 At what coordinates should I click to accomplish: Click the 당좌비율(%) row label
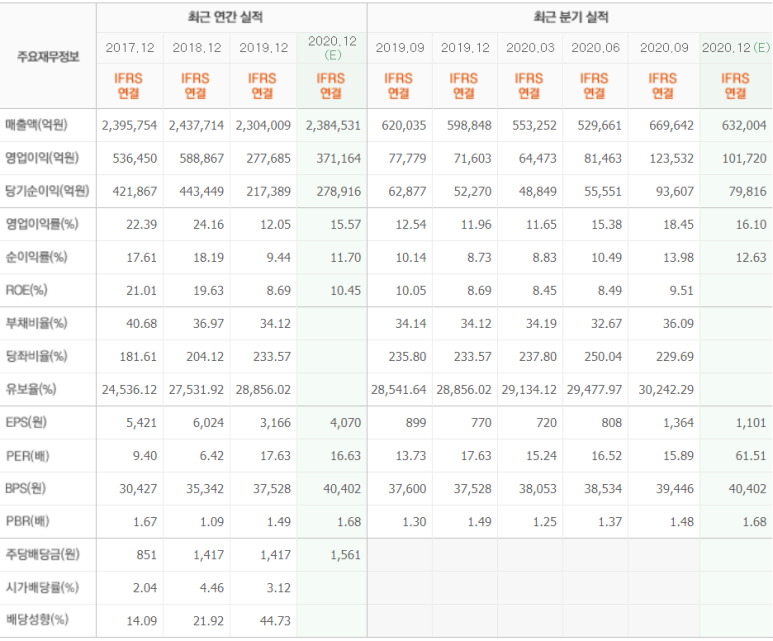[x=36, y=356]
